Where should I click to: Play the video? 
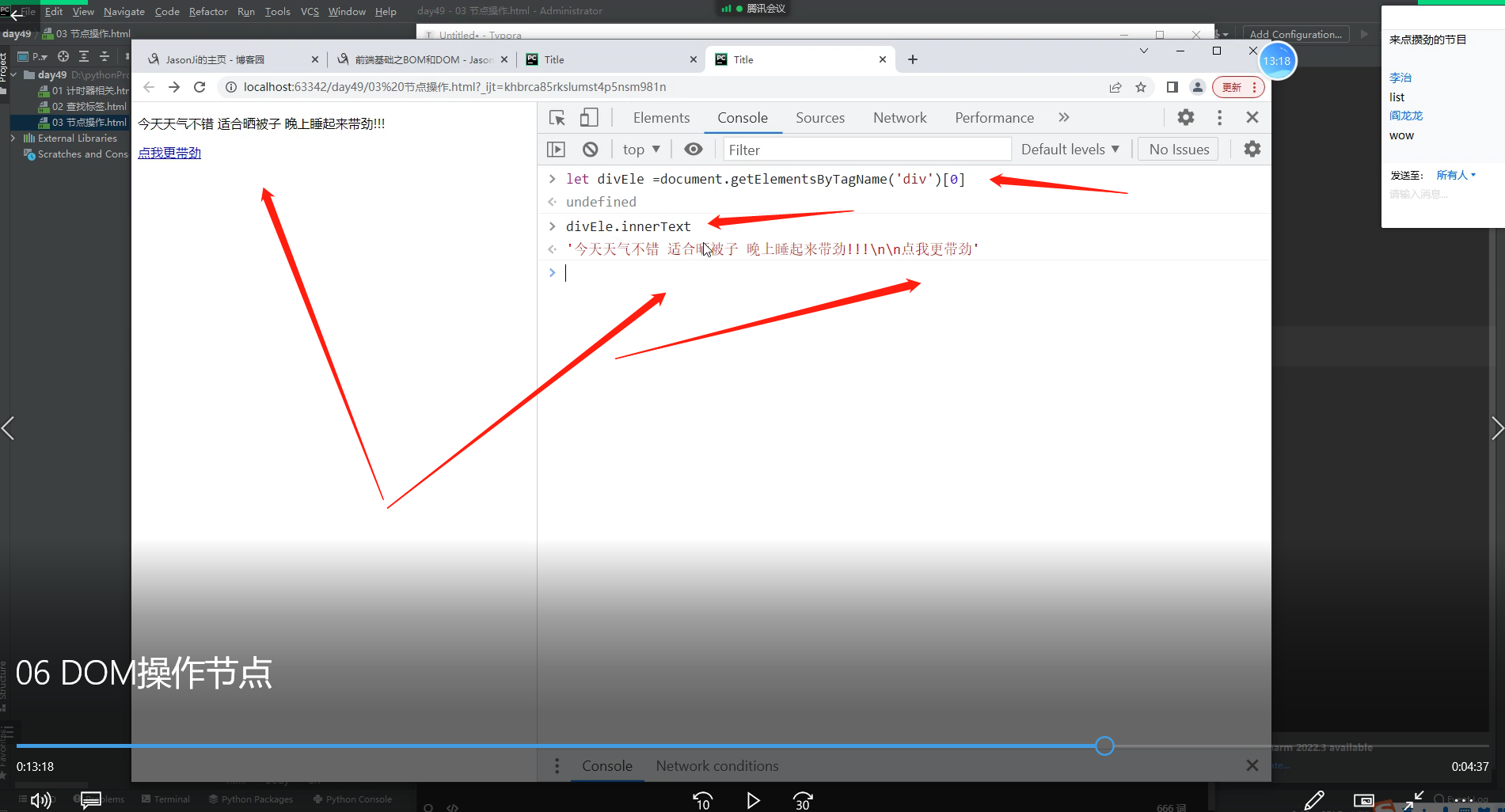click(x=753, y=801)
